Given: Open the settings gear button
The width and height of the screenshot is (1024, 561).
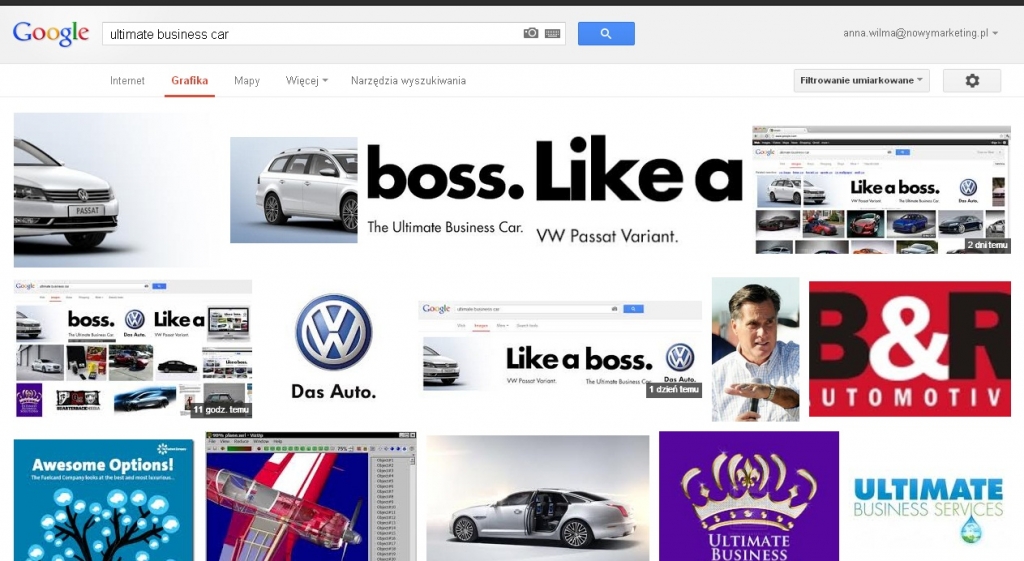Looking at the screenshot, I should click(x=971, y=81).
